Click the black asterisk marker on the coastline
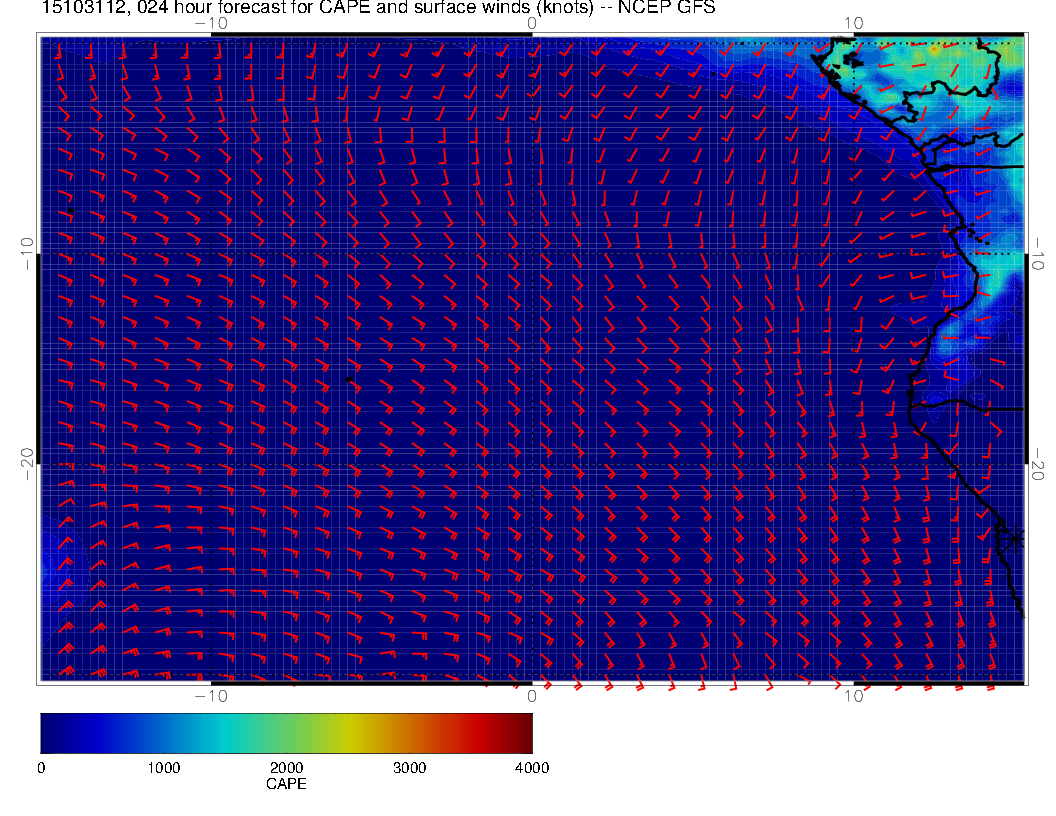 click(1014, 539)
